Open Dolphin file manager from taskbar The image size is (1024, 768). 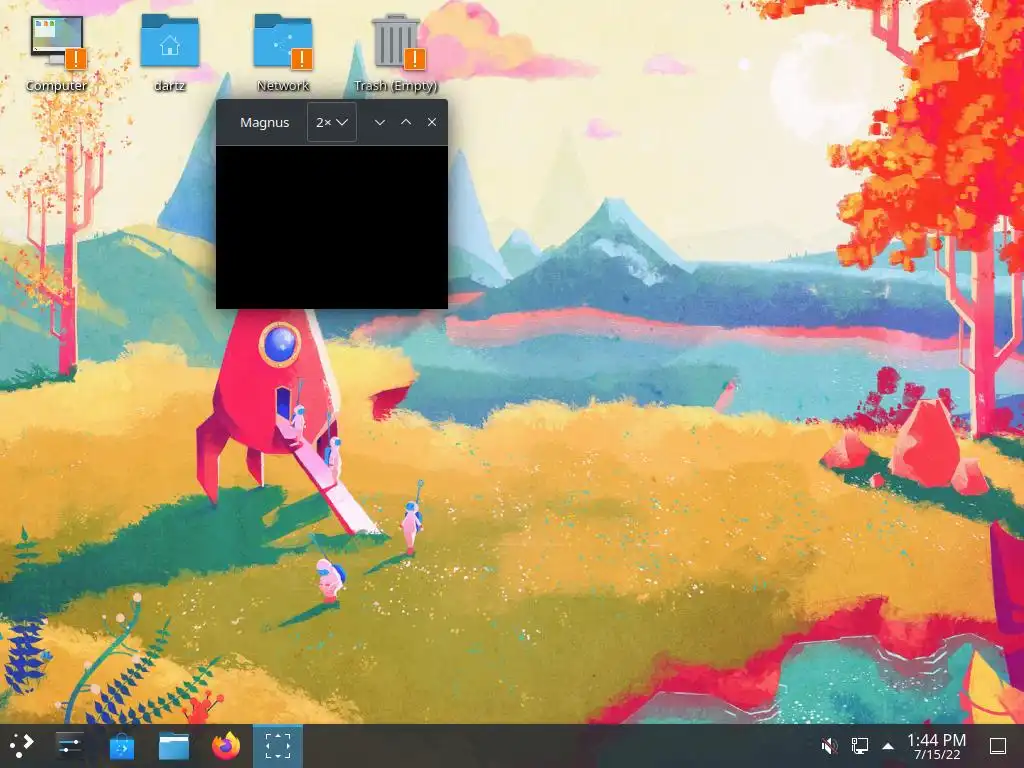tap(174, 745)
